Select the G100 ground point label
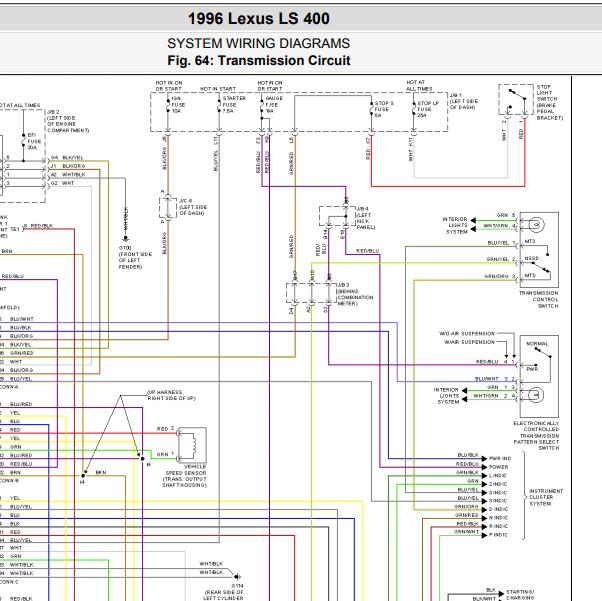The height and width of the screenshot is (601, 602). click(x=135, y=257)
